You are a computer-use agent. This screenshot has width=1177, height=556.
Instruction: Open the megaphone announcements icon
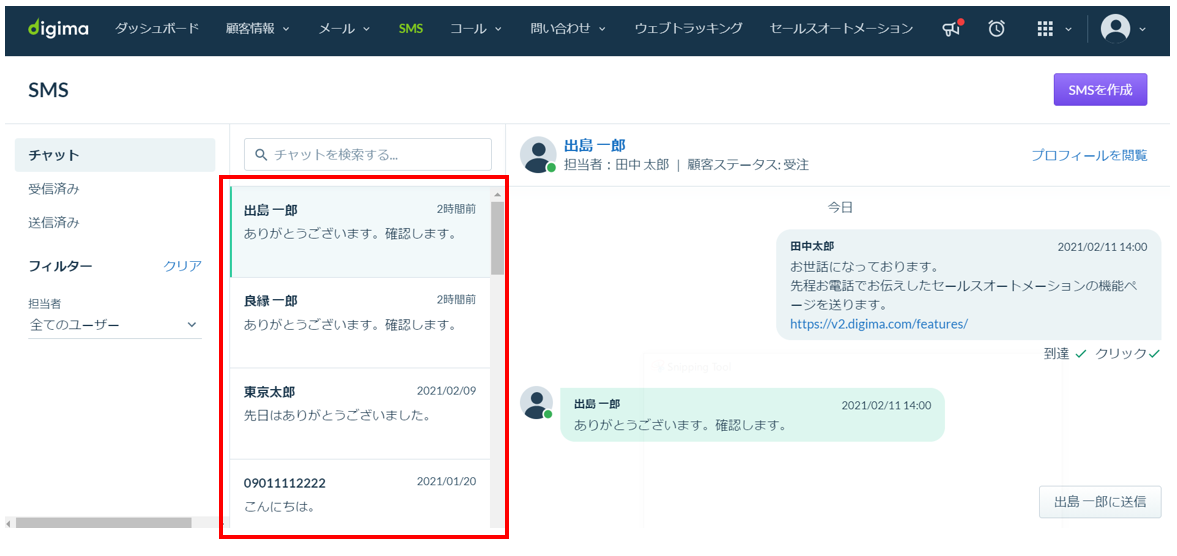click(952, 29)
